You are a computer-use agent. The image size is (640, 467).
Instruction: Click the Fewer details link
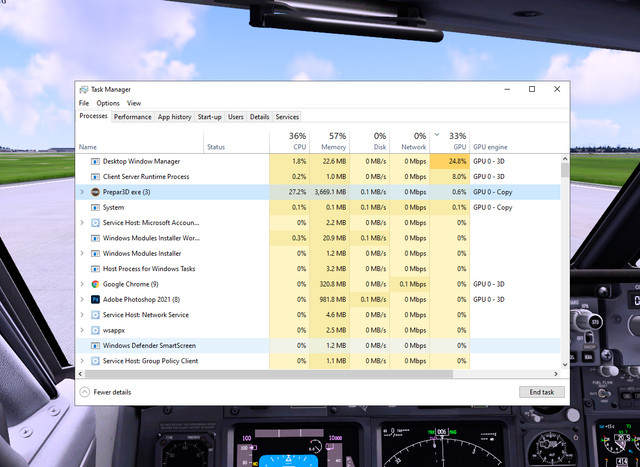tap(112, 392)
